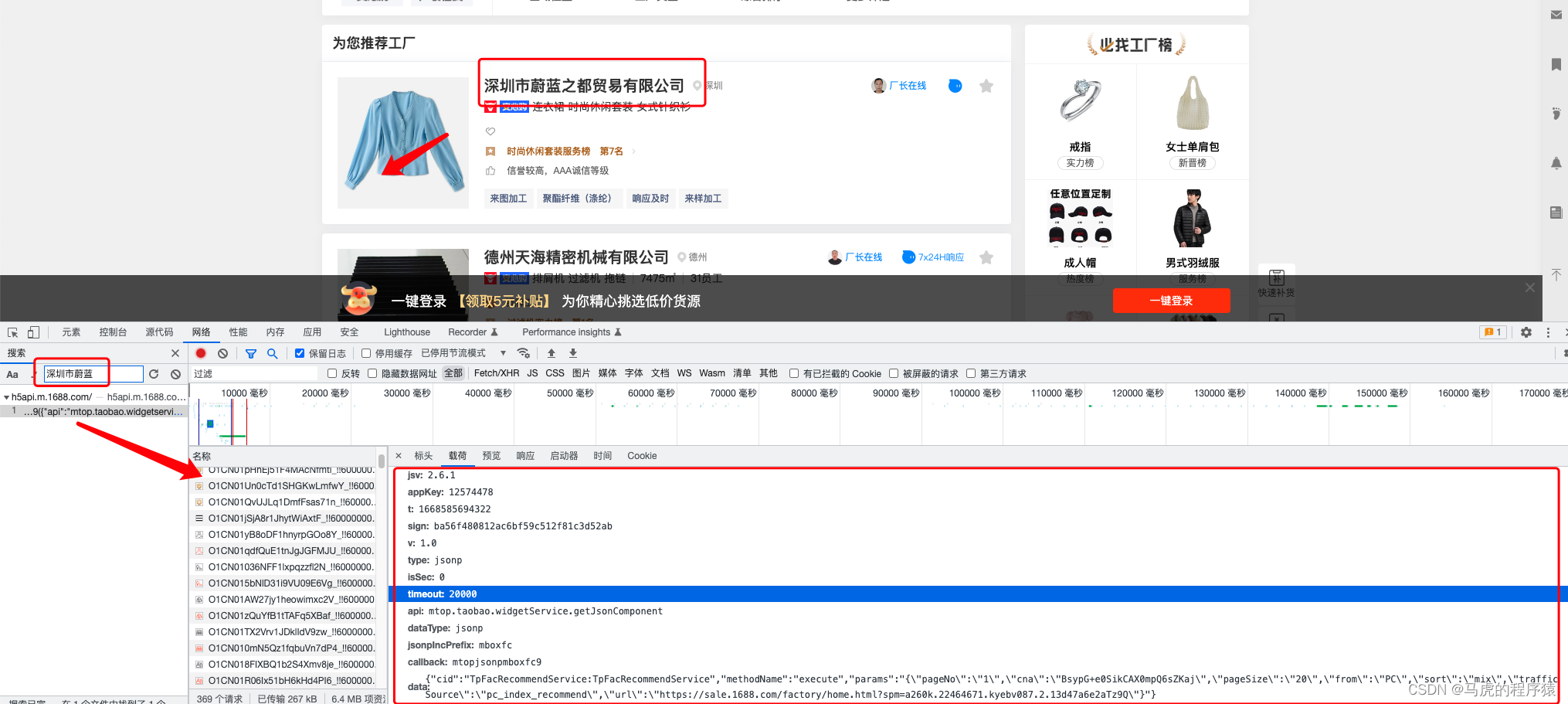This screenshot has height=704, width=1568.
Task: Open 德州天海精密机械有限公司 company link
Action: [x=576, y=257]
